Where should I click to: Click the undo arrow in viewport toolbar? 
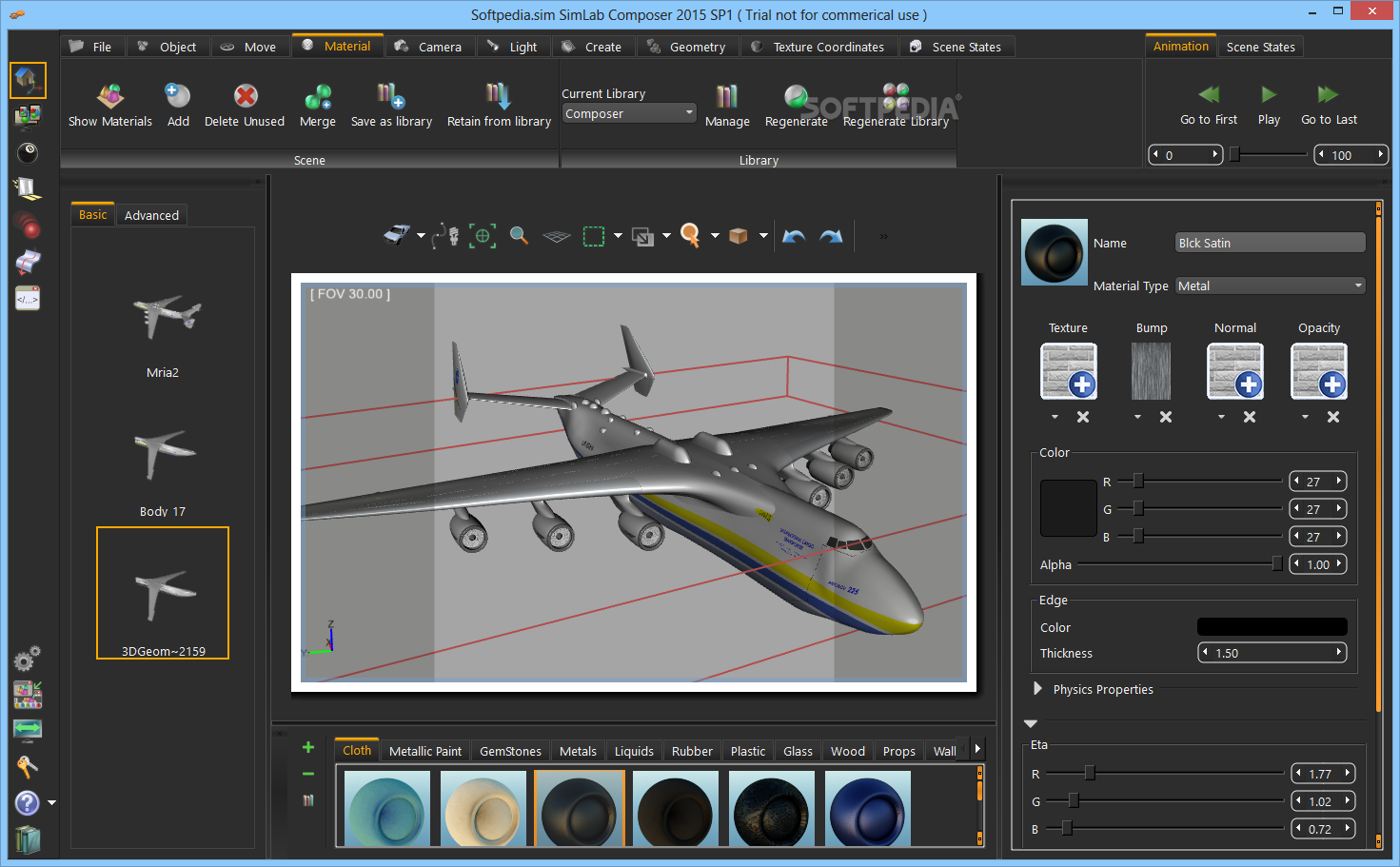click(x=794, y=235)
